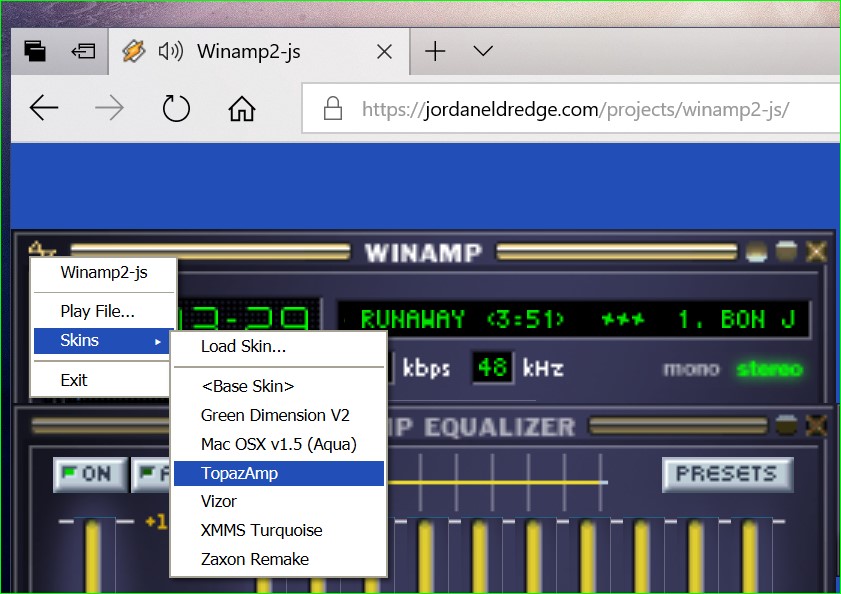Mute the tab using the speaker icon
Viewport: 841px width, 594px height.
pyautogui.click(x=171, y=52)
